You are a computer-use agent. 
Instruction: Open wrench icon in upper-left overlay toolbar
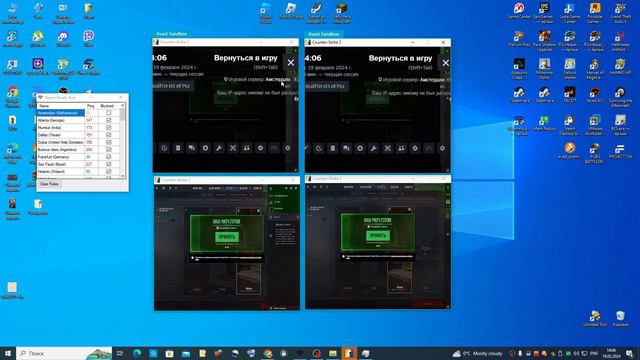219,148
